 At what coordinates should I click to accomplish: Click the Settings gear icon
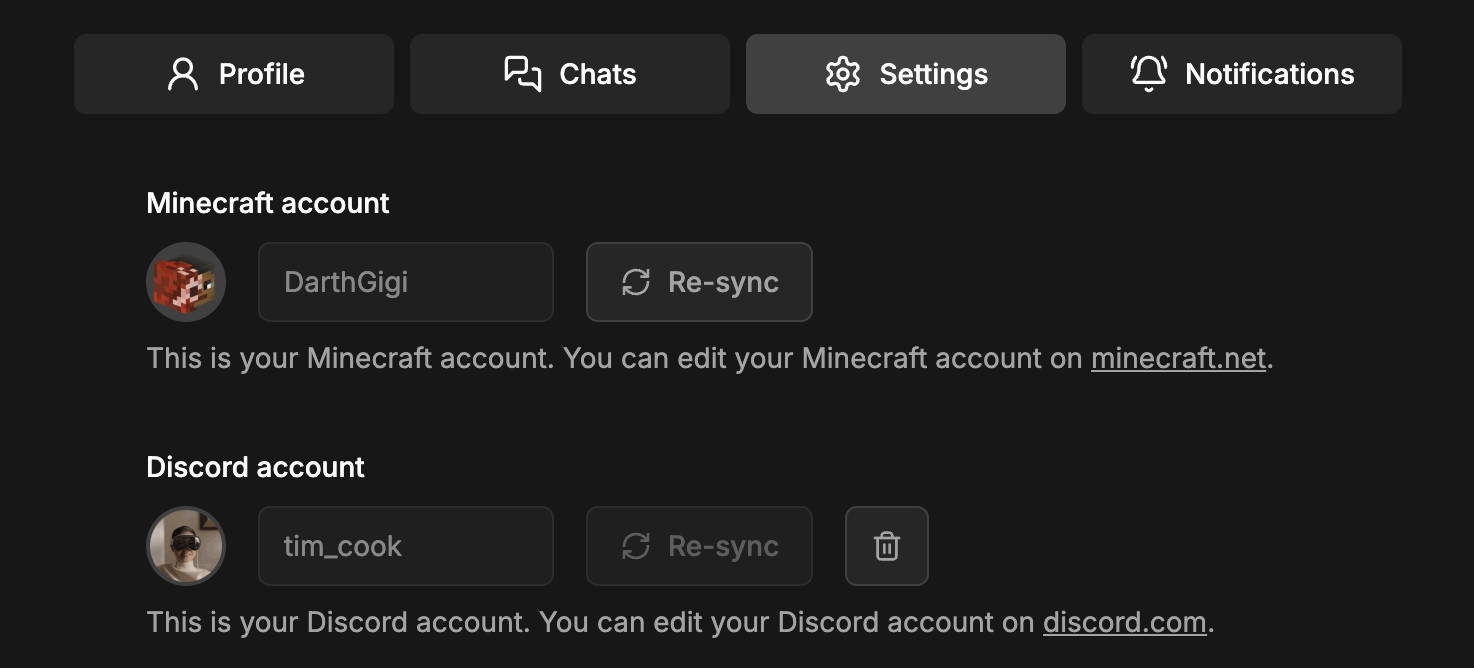[845, 73]
